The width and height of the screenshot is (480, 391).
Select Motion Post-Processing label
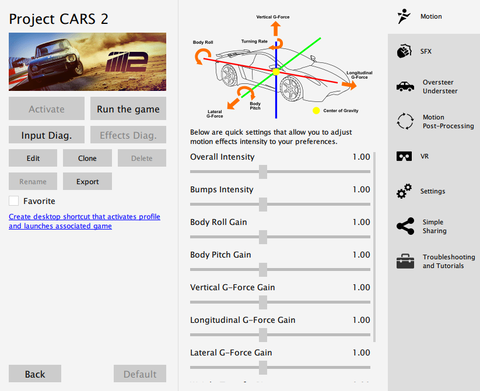(448, 122)
